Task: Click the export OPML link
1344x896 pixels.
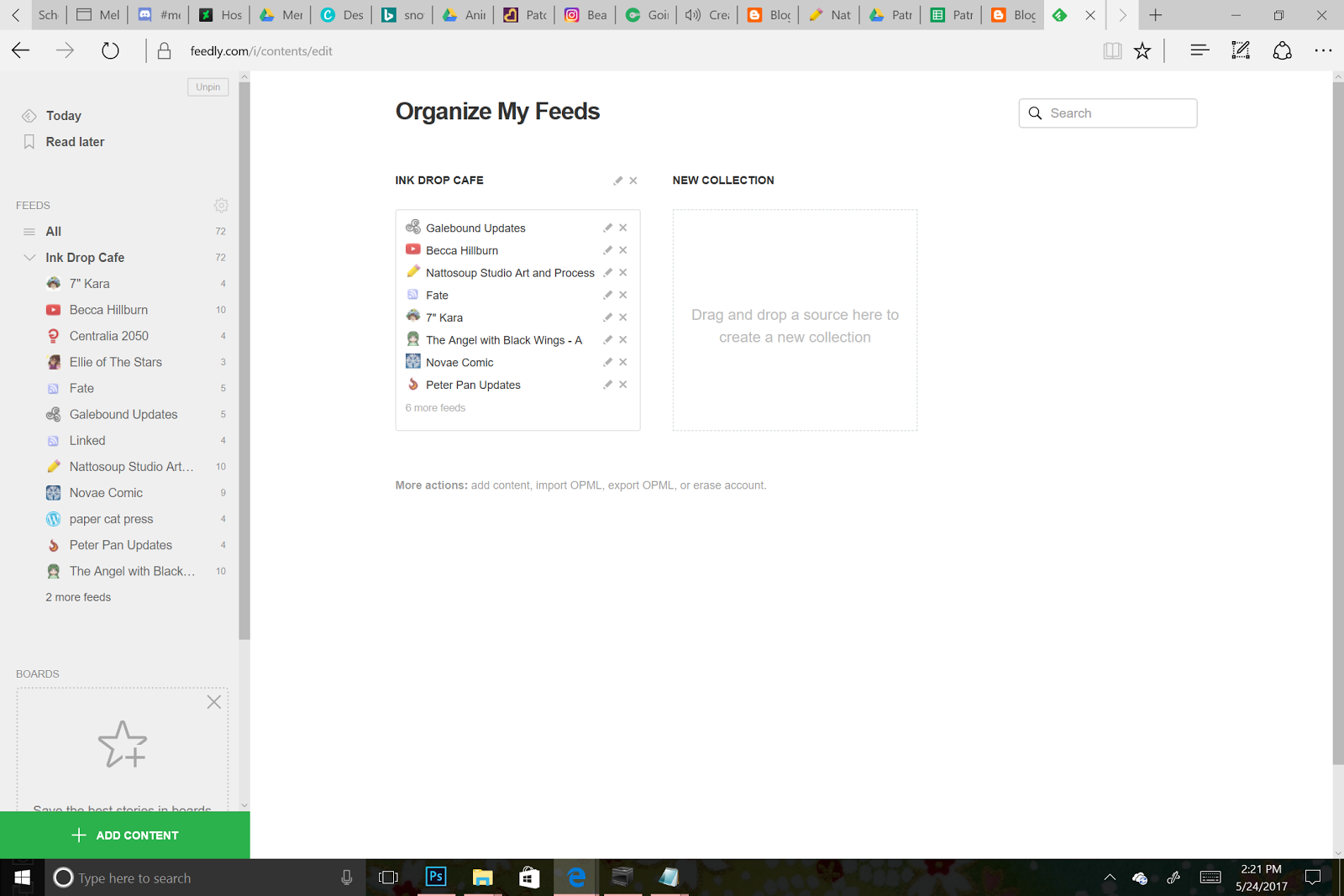Action: click(x=641, y=485)
